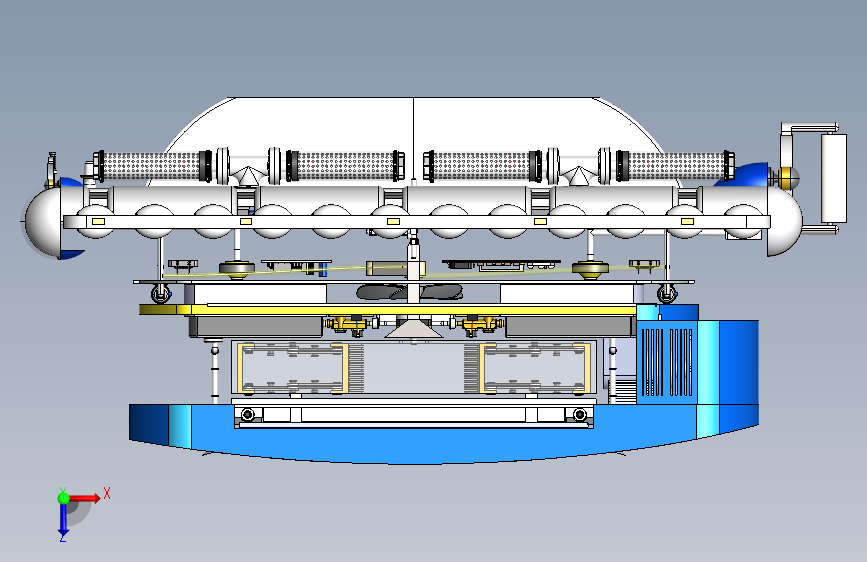Click the blue Z axis arrow of the triad
The image size is (867, 562).
click(63, 520)
